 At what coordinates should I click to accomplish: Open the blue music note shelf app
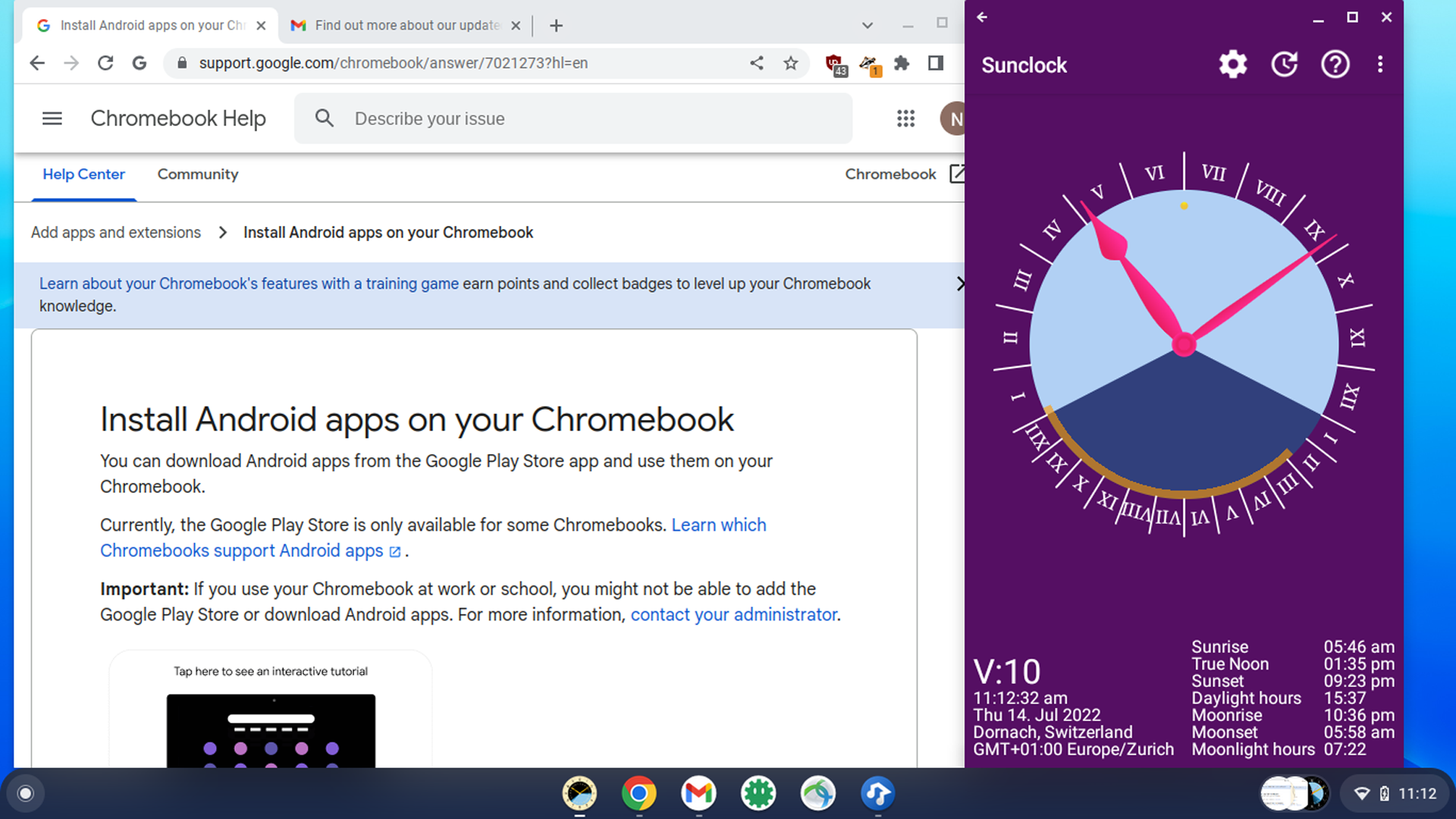pyautogui.click(x=877, y=793)
